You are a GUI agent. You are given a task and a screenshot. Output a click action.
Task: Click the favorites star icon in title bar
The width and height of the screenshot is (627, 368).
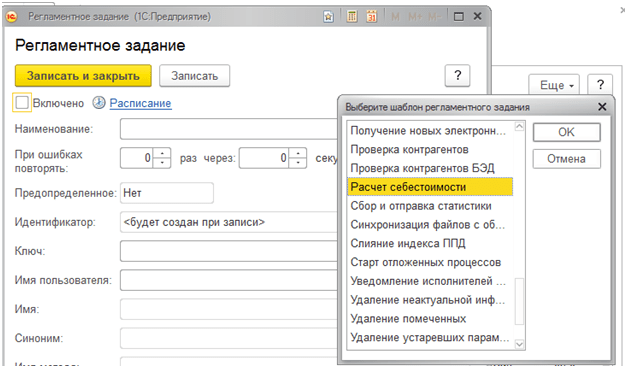[328, 17]
